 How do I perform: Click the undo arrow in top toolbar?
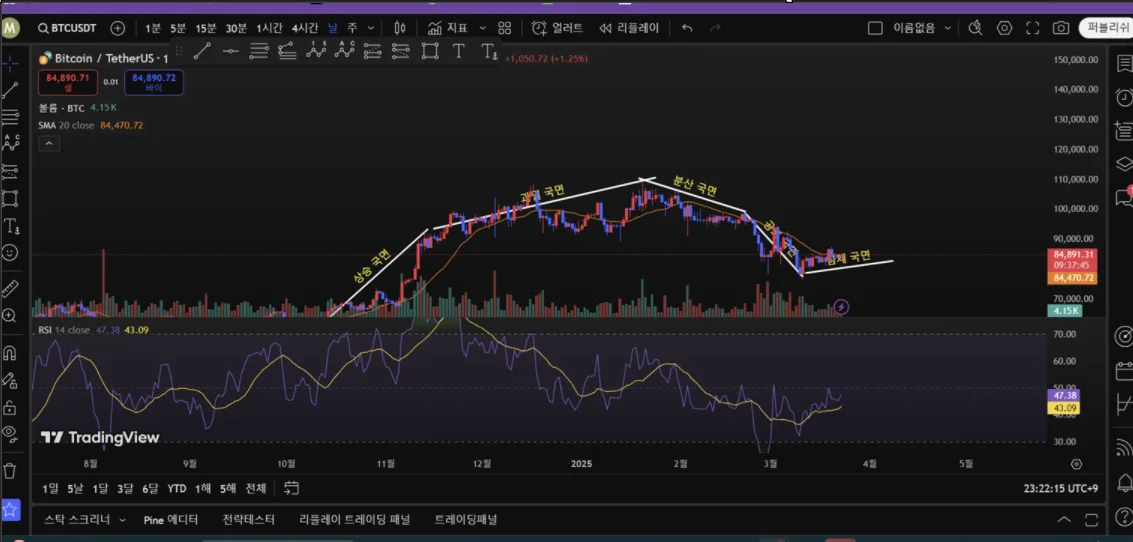687,28
